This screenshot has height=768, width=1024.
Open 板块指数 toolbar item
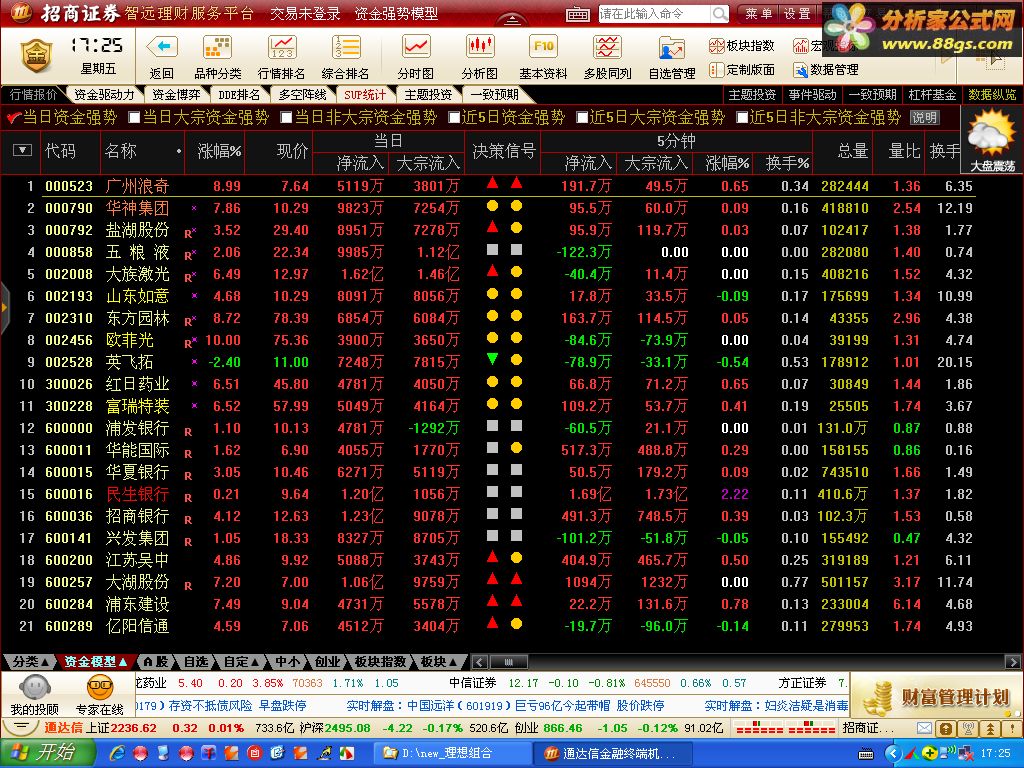[x=742, y=45]
